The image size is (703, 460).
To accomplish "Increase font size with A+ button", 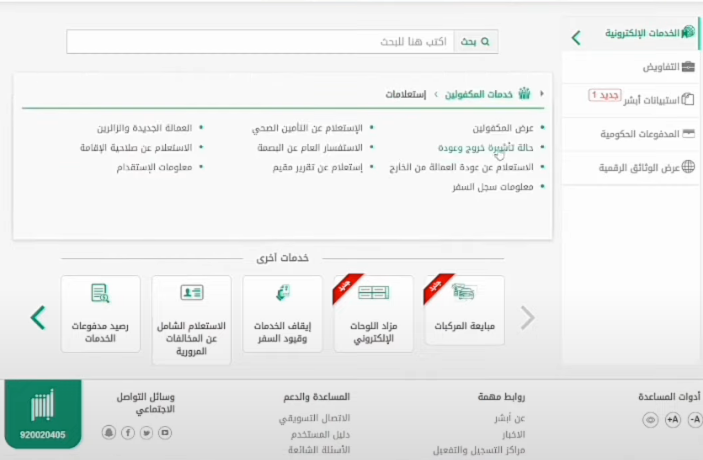I will pyautogui.click(x=673, y=420).
